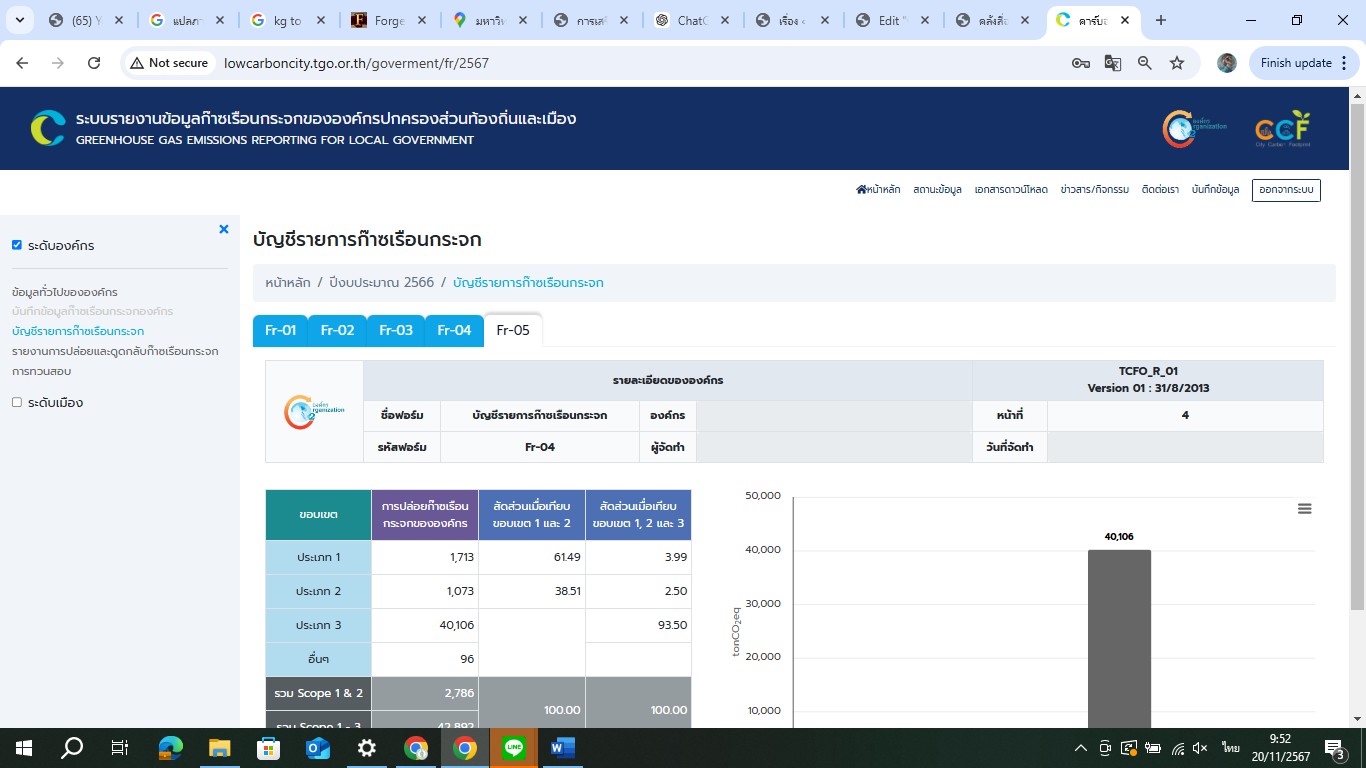
Task: Click the zoom magnifier icon in address bar
Action: tap(1145, 63)
